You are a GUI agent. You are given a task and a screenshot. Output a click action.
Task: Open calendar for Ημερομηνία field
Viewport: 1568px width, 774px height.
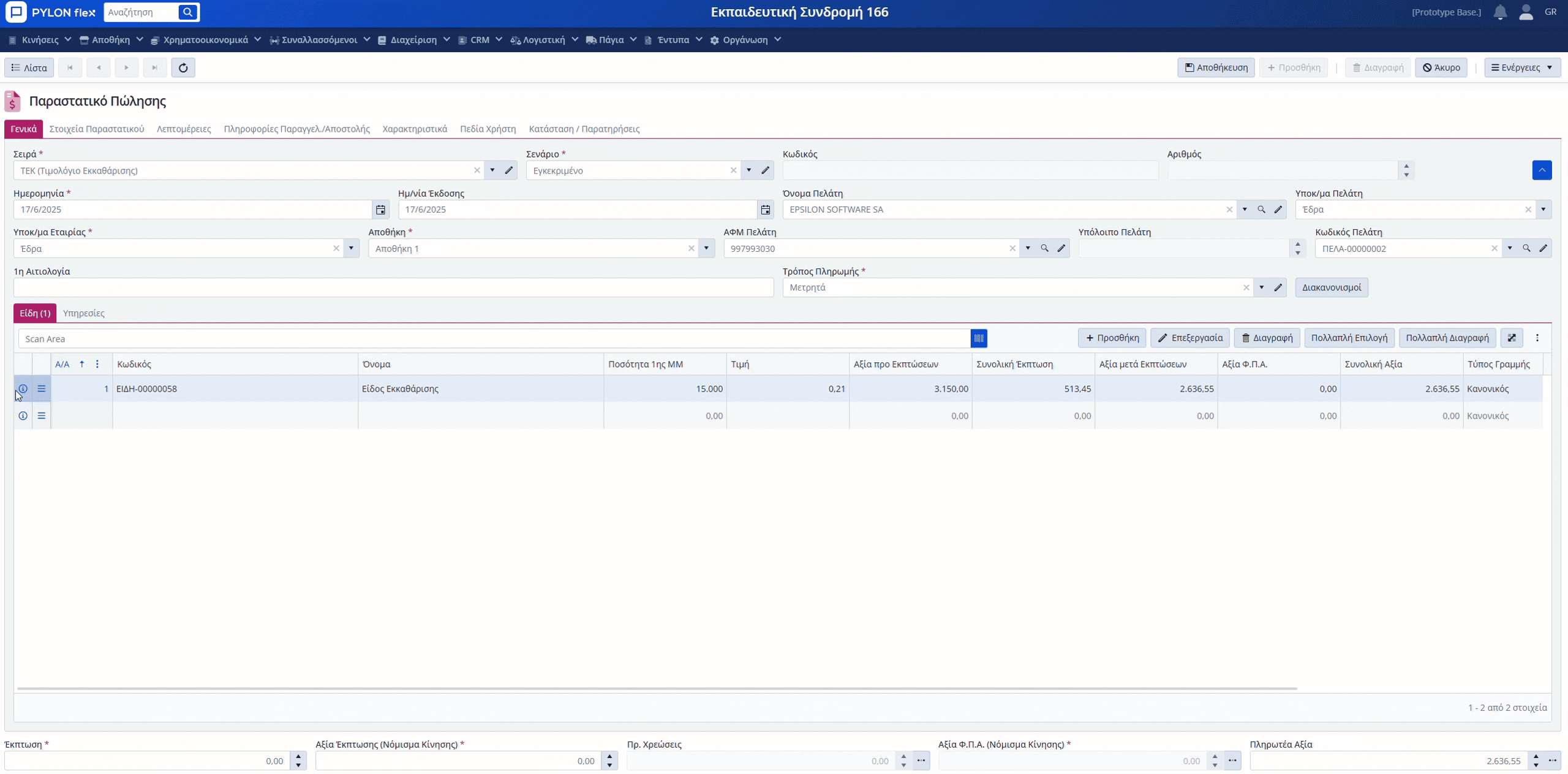coord(381,210)
